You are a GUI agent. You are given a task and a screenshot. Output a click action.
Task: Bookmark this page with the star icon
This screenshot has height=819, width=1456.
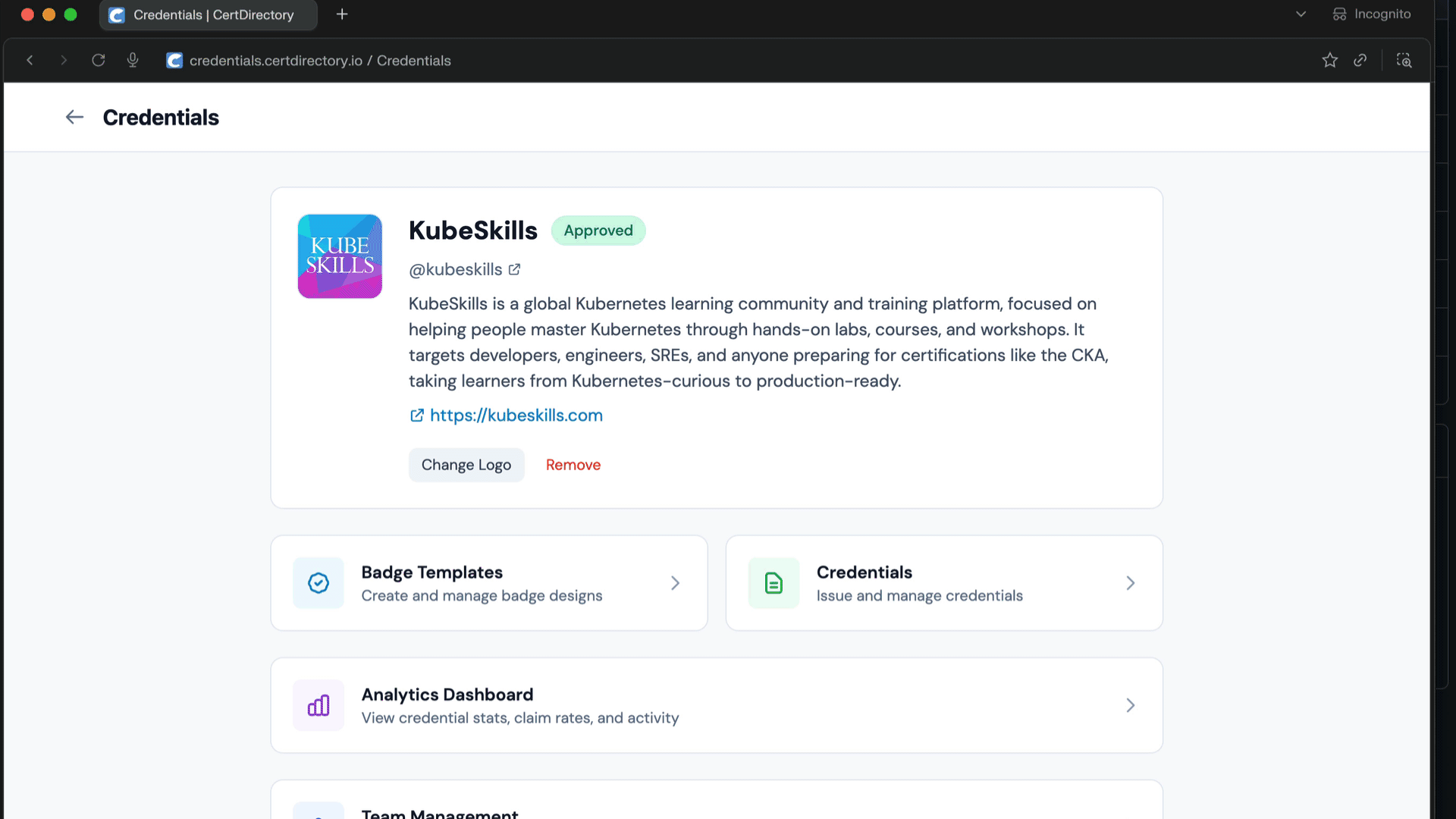1329,60
